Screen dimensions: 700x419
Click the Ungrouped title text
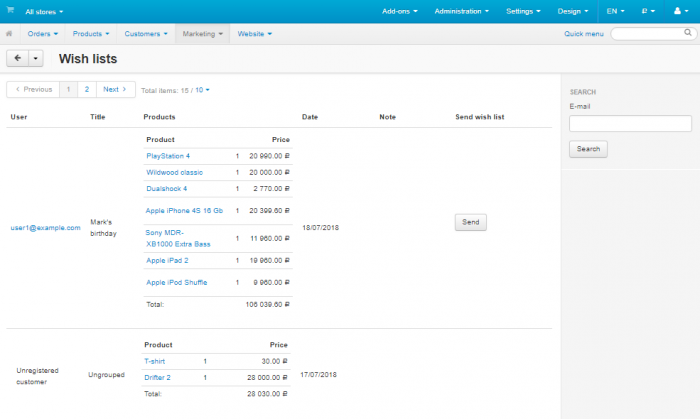pyautogui.click(x=106, y=375)
